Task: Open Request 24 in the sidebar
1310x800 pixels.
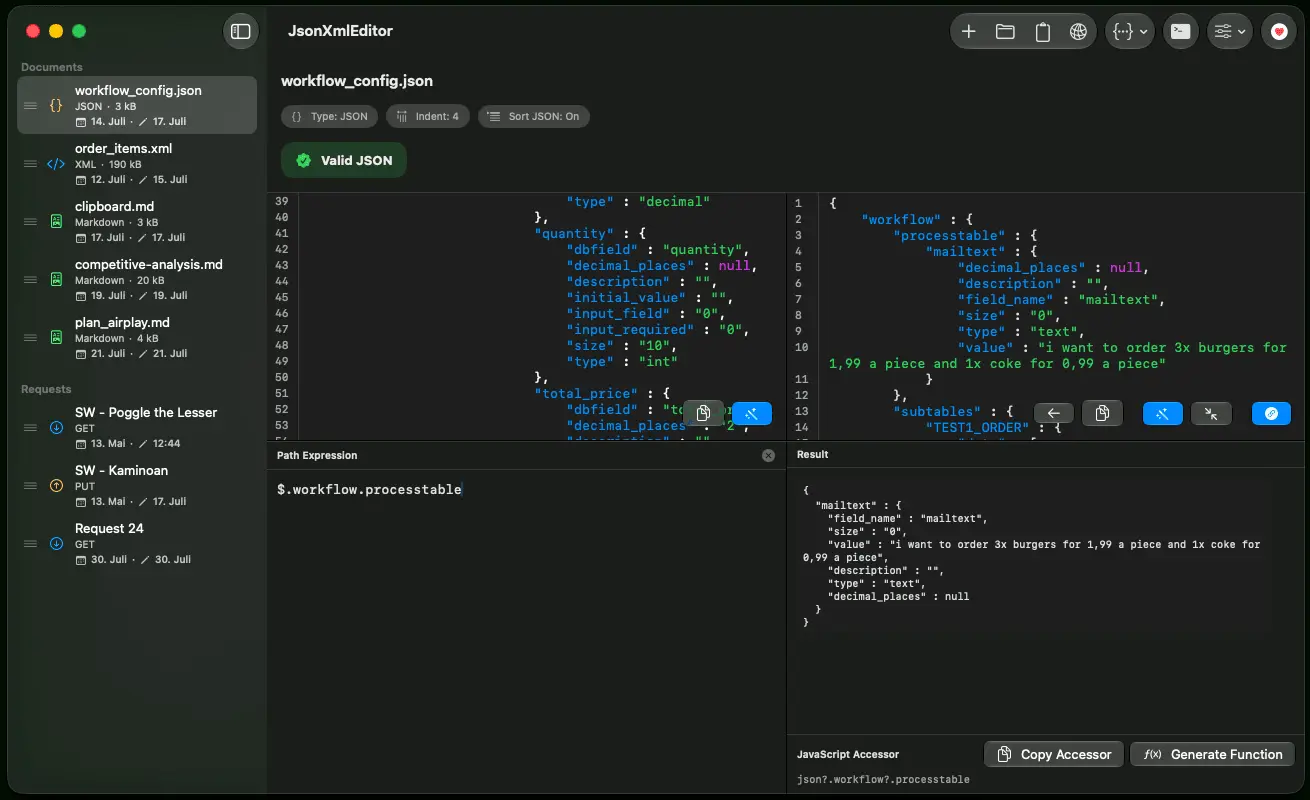Action: point(137,543)
